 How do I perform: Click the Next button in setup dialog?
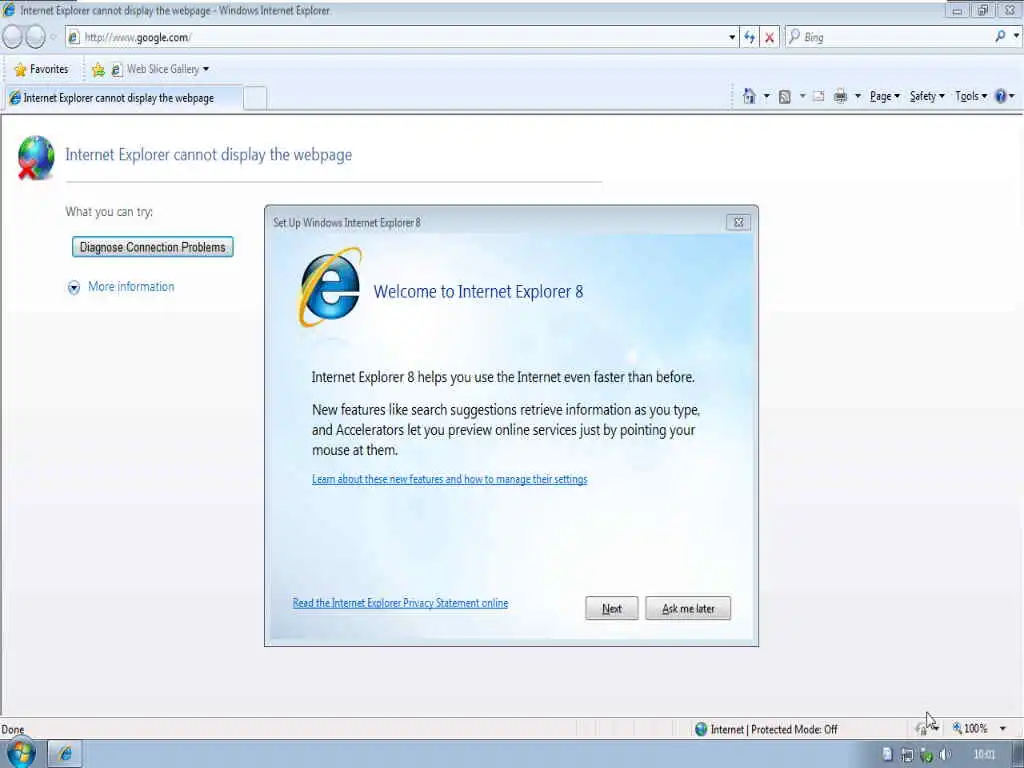[x=611, y=608]
